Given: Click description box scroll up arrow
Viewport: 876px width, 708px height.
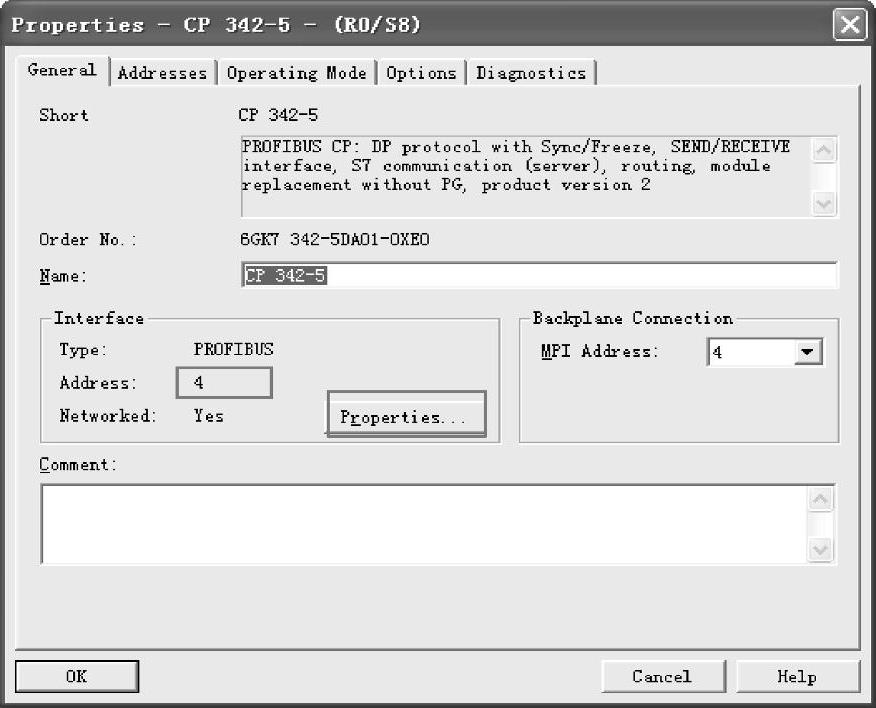Looking at the screenshot, I should (824, 150).
